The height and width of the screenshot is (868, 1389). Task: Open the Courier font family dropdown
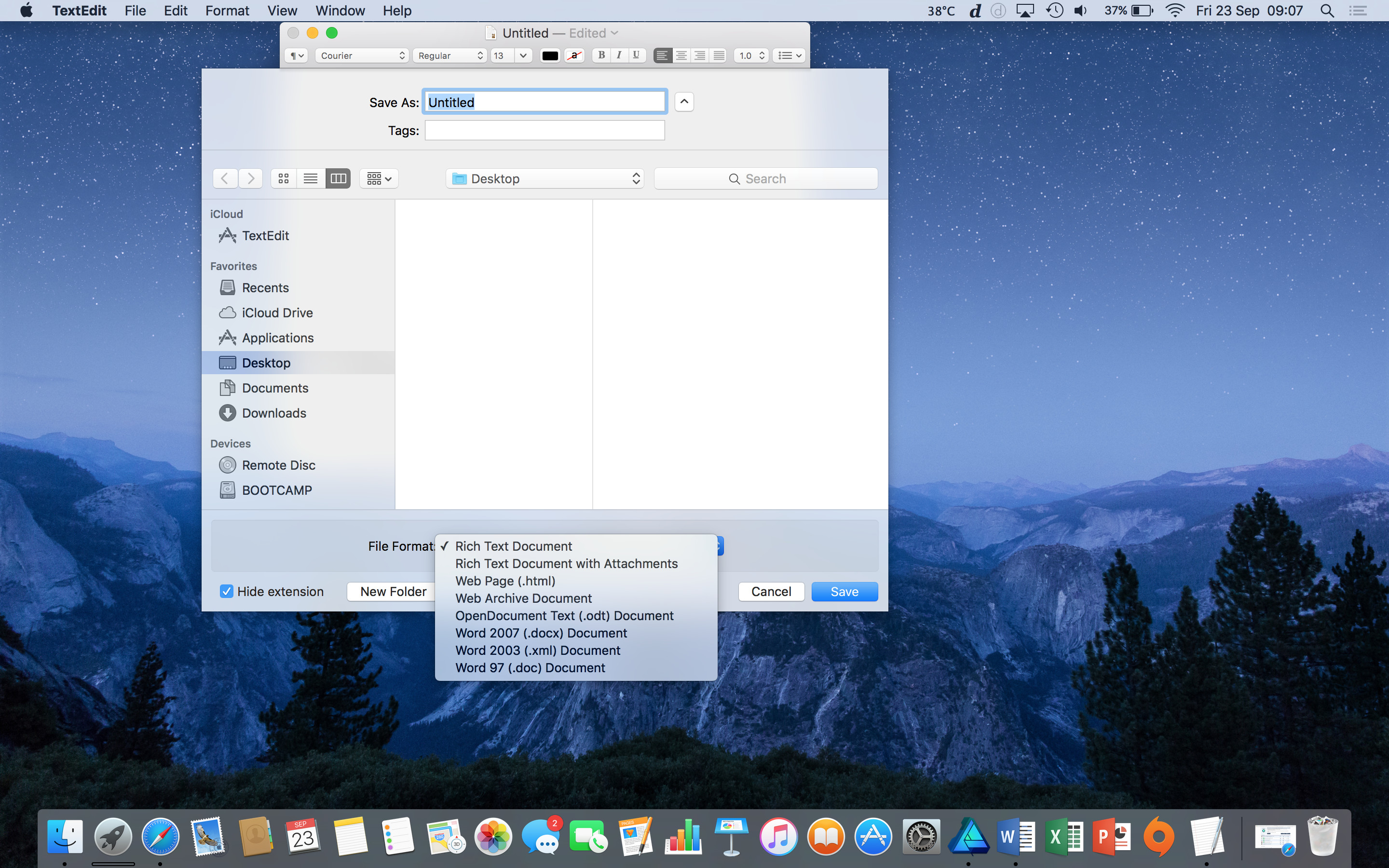(362, 55)
